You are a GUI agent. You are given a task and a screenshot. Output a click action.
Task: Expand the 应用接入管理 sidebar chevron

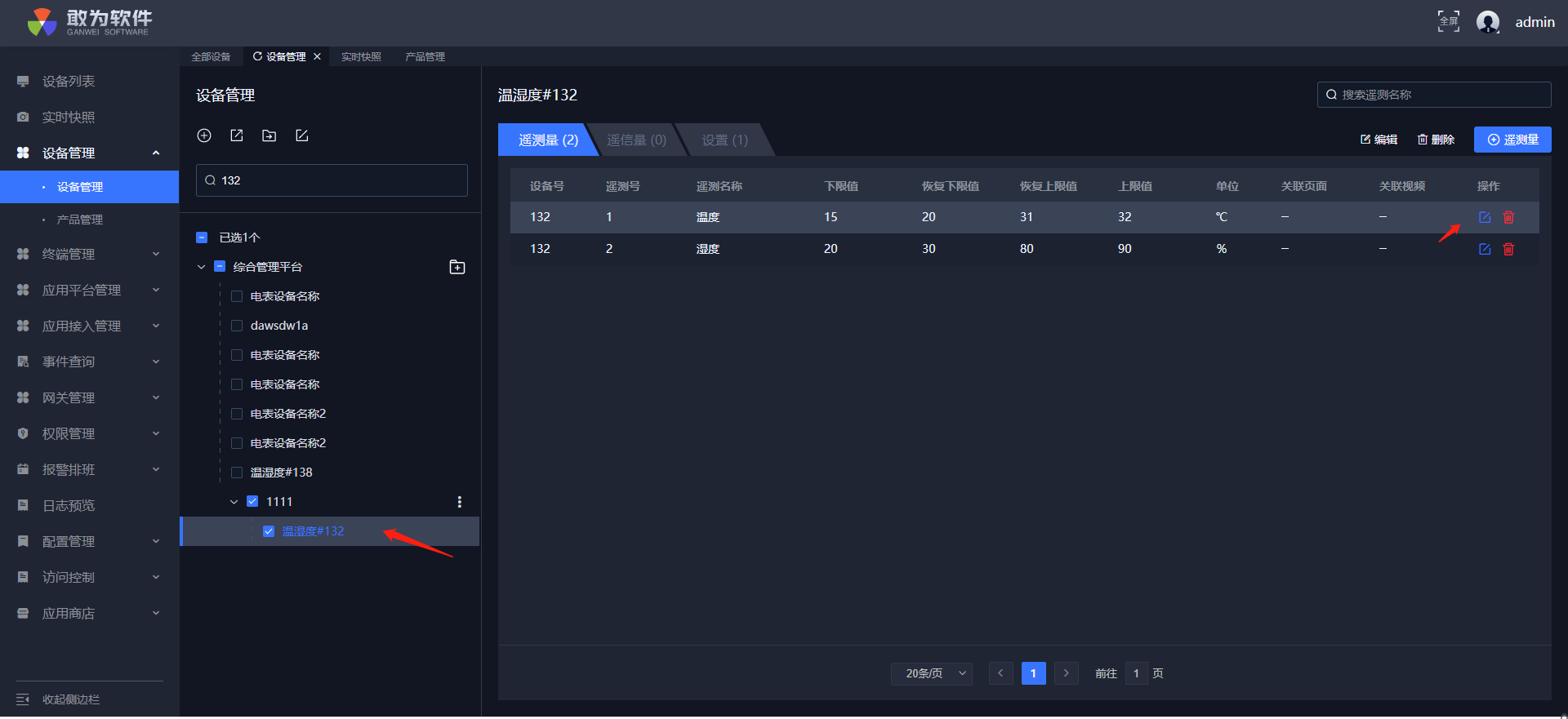(156, 326)
